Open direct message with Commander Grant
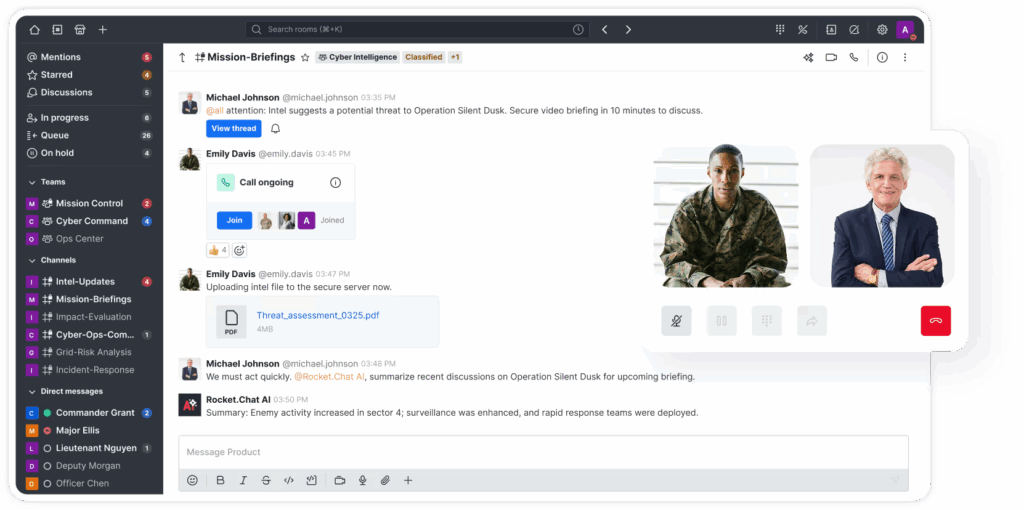This screenshot has height=510, width=1024. pyautogui.click(x=89, y=413)
